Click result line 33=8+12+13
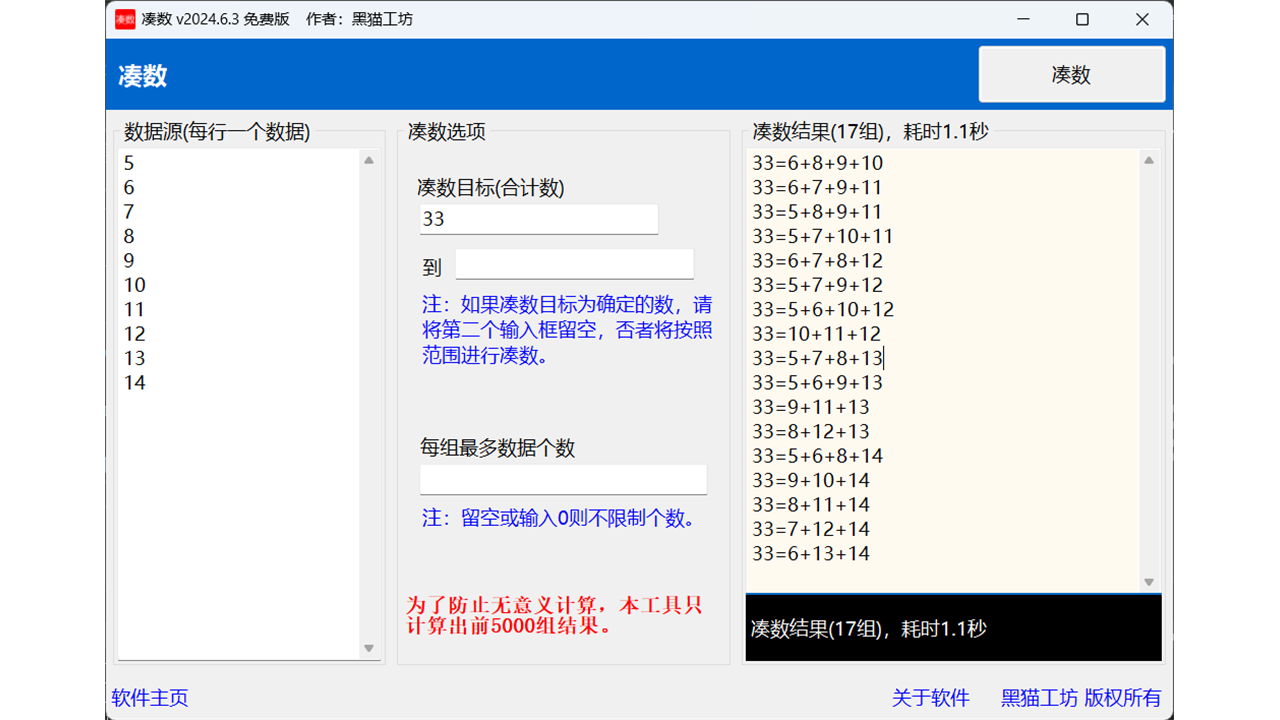 pos(811,432)
